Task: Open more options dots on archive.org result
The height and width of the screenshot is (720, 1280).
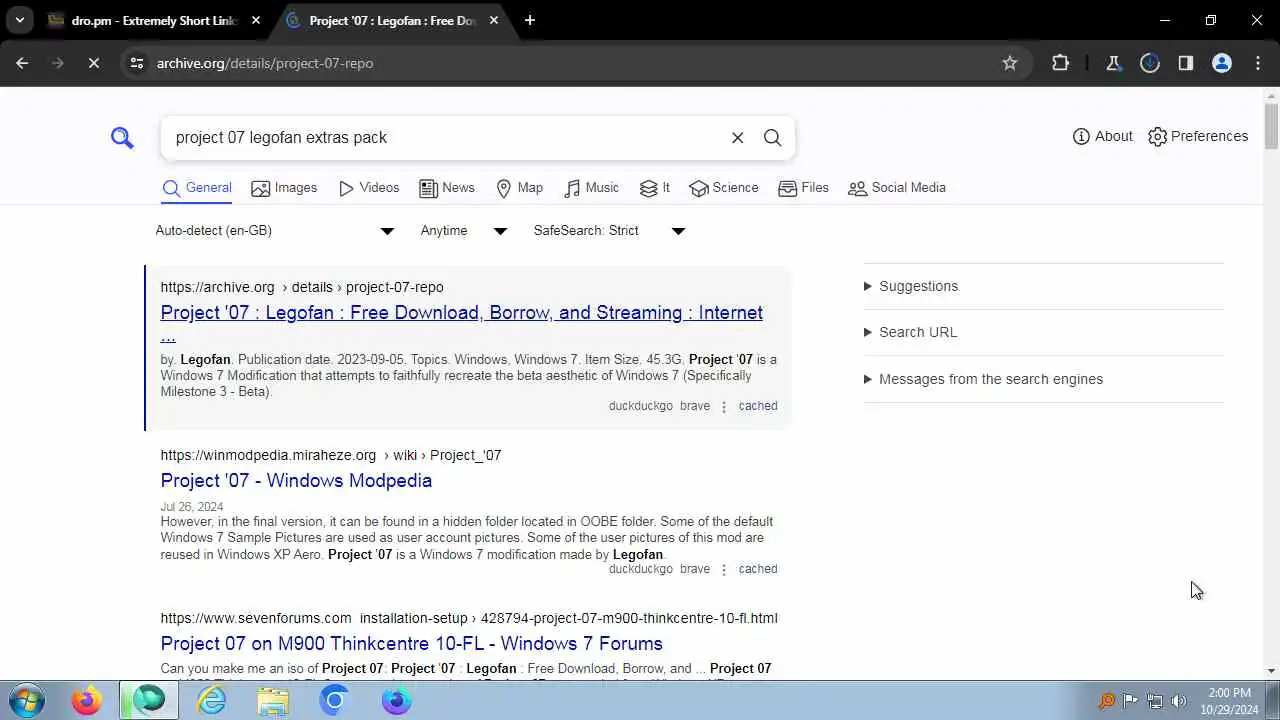Action: 724,406
